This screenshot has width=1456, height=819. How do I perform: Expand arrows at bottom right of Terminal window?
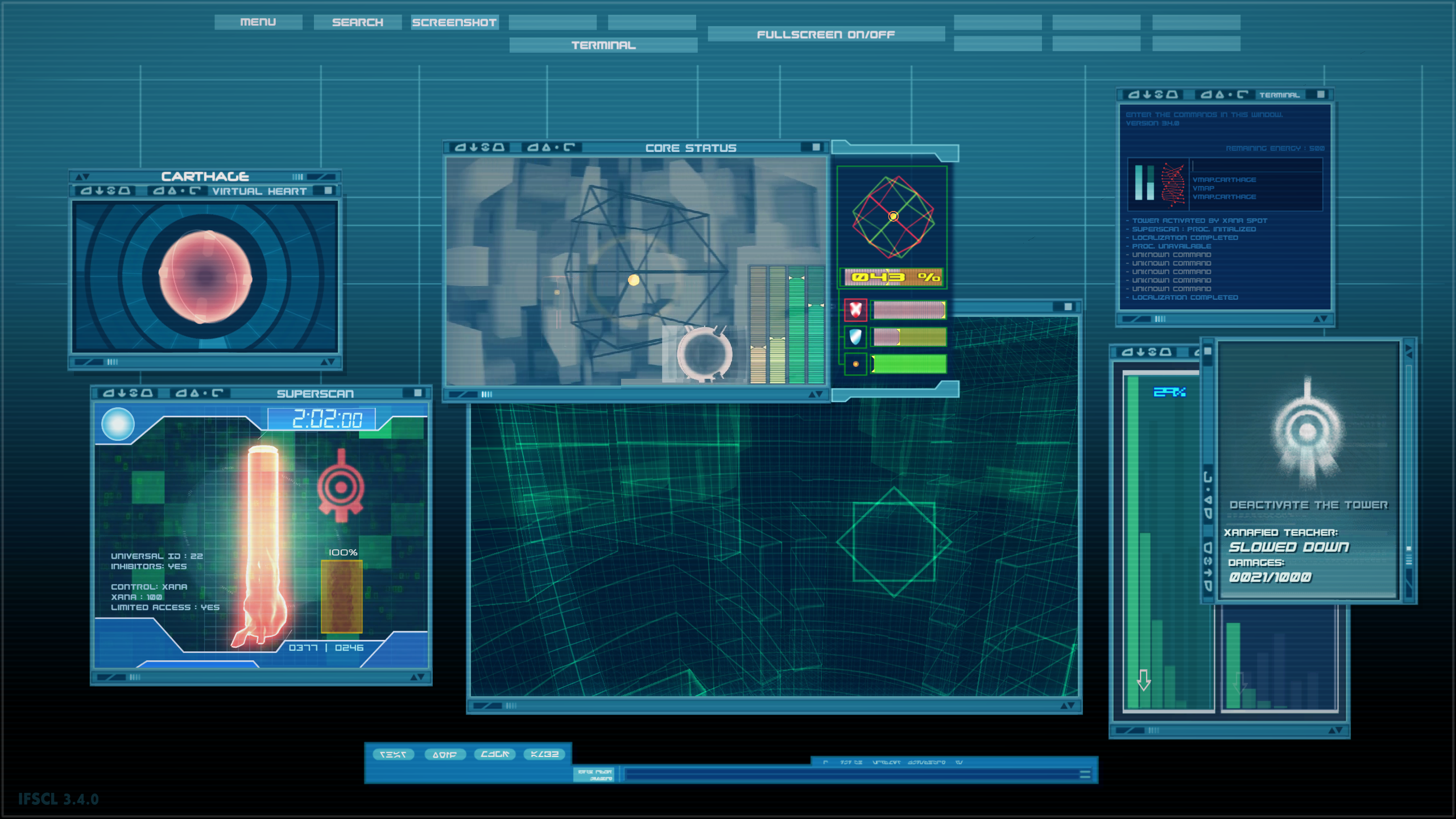click(1321, 319)
